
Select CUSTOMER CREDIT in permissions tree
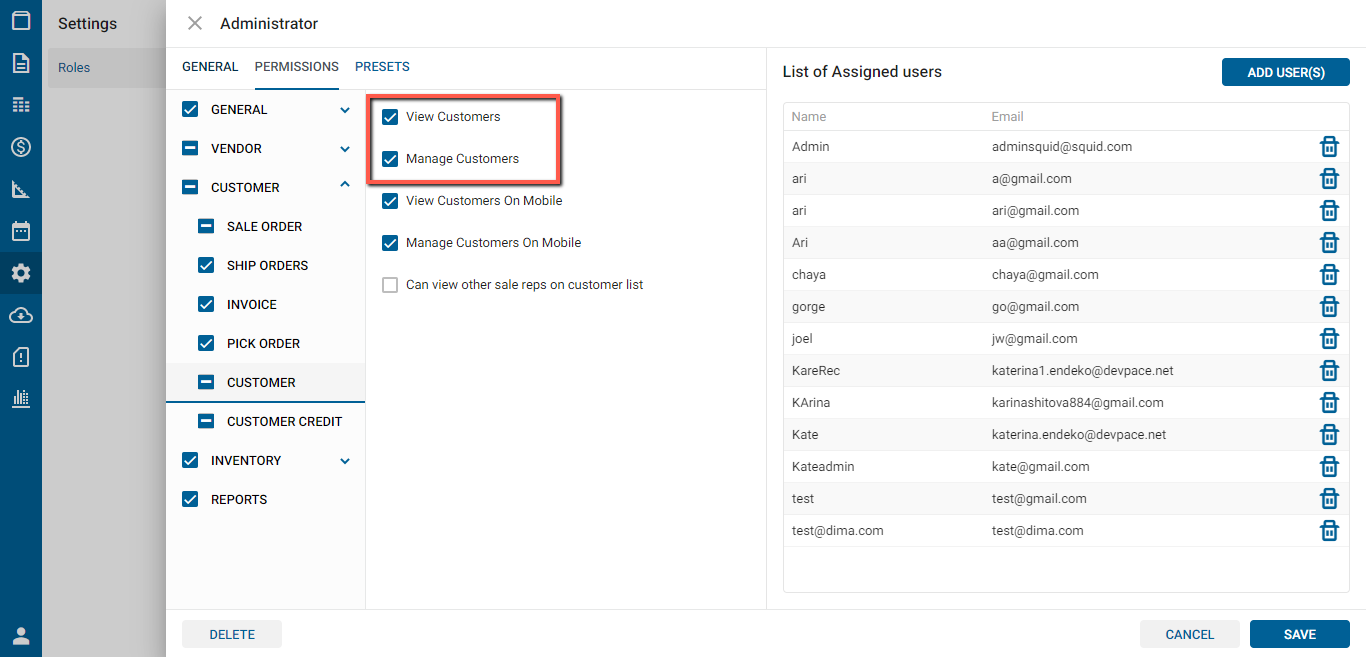tap(284, 421)
